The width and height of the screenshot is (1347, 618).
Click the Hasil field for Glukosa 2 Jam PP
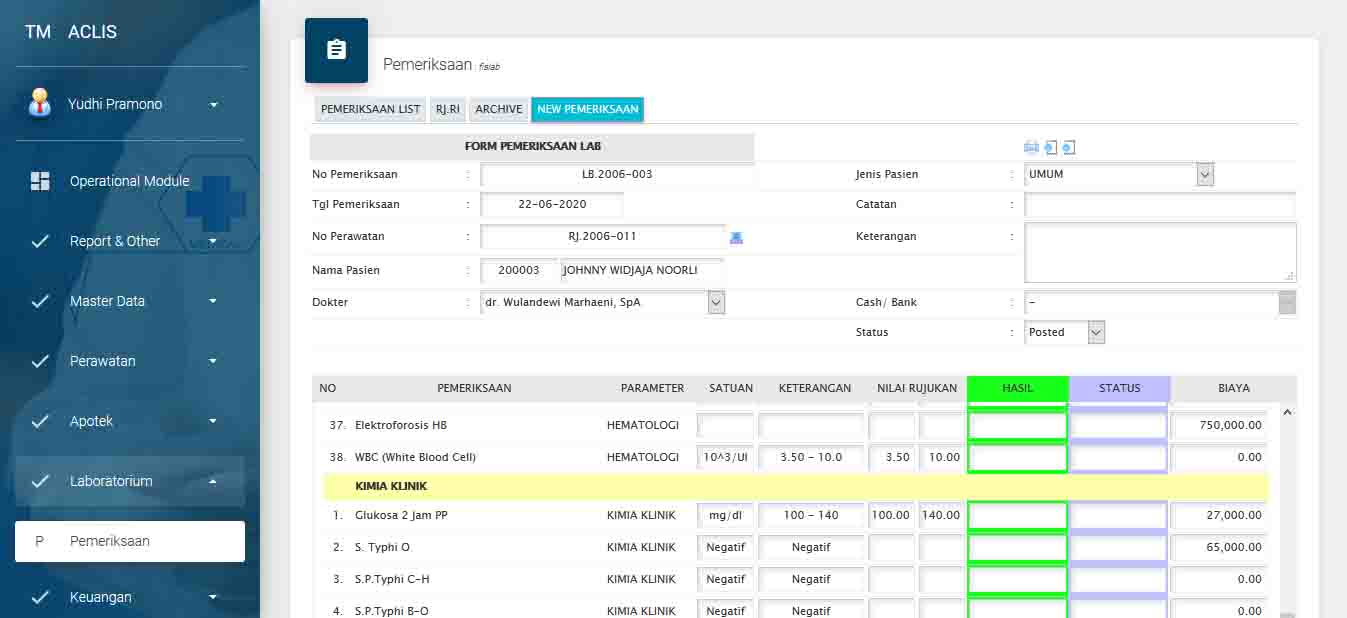[x=1017, y=516]
